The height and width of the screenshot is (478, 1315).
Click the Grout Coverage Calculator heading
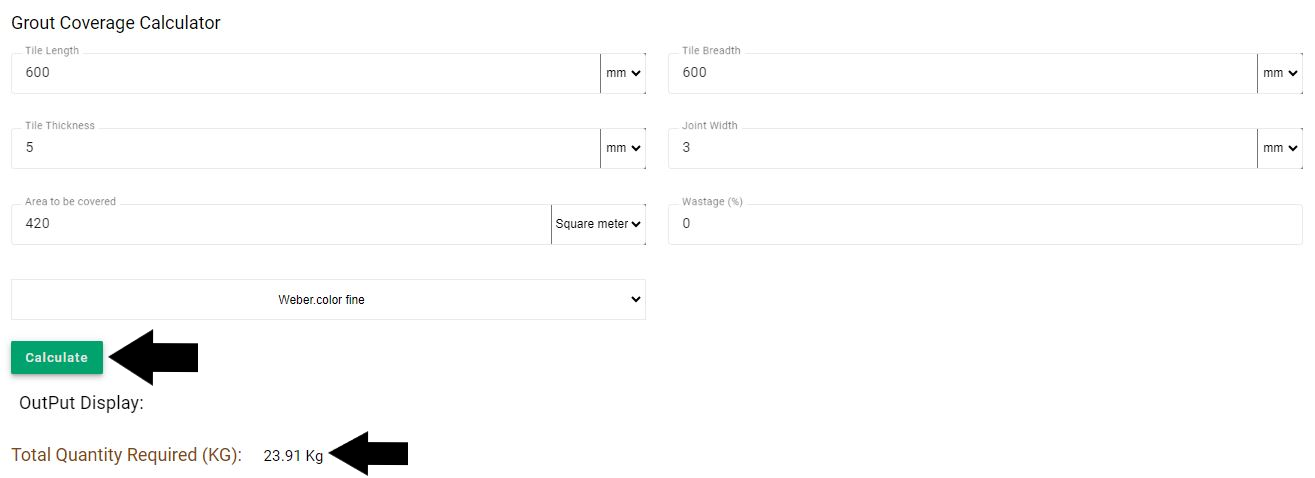[x=116, y=23]
